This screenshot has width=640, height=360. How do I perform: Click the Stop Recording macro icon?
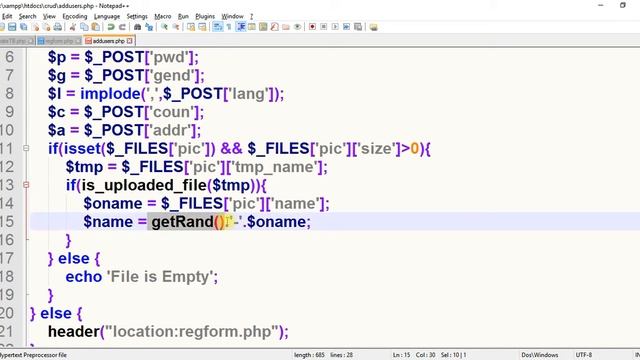[x=324, y=27]
